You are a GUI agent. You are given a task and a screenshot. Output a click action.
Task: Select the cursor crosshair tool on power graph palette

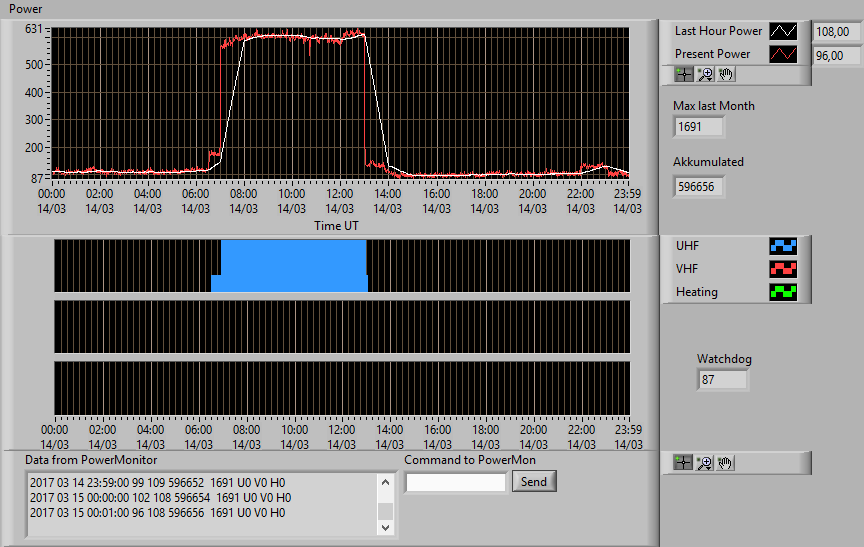click(x=684, y=74)
